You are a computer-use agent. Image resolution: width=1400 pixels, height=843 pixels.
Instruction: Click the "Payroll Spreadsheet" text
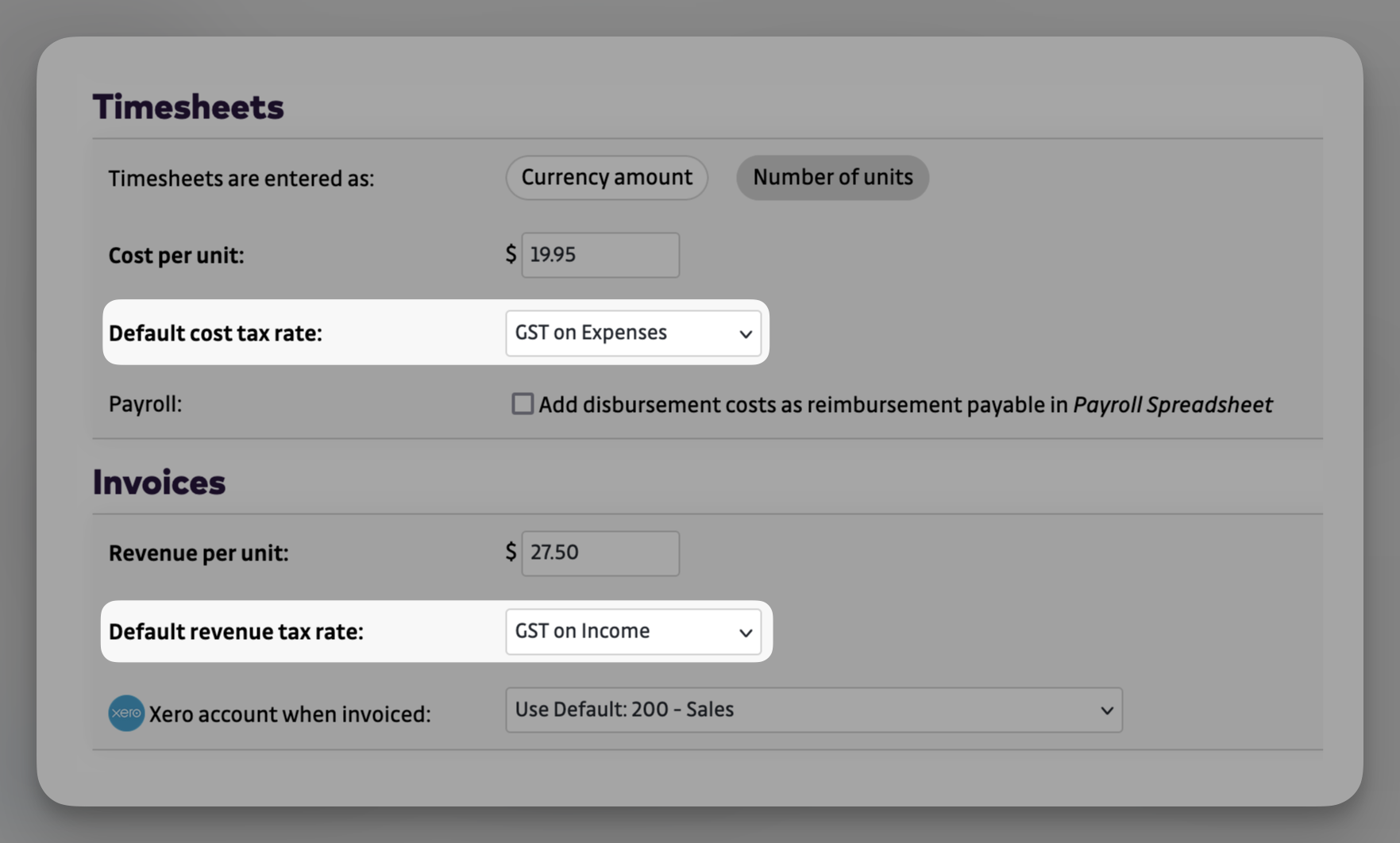[1172, 404]
